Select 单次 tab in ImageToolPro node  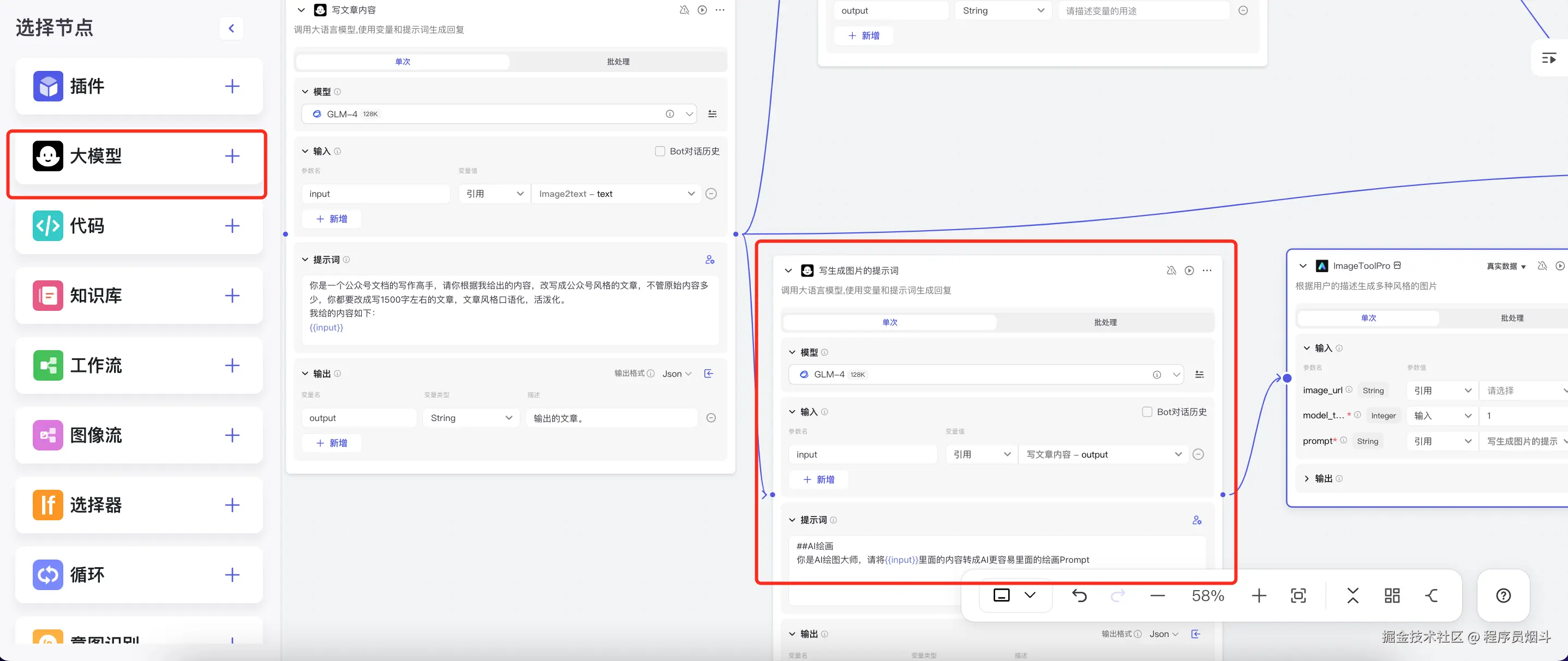pos(1368,318)
